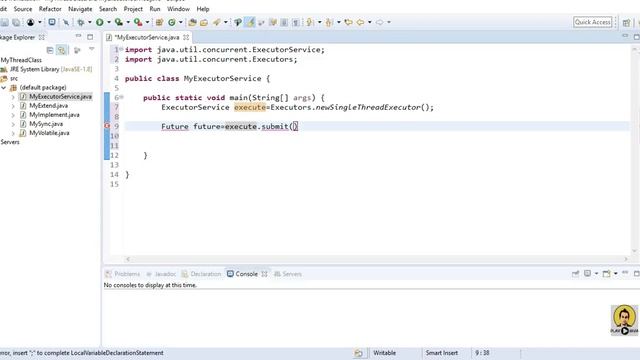Click the Back navigation yellow arrow
The image size is (640, 360).
360,22
